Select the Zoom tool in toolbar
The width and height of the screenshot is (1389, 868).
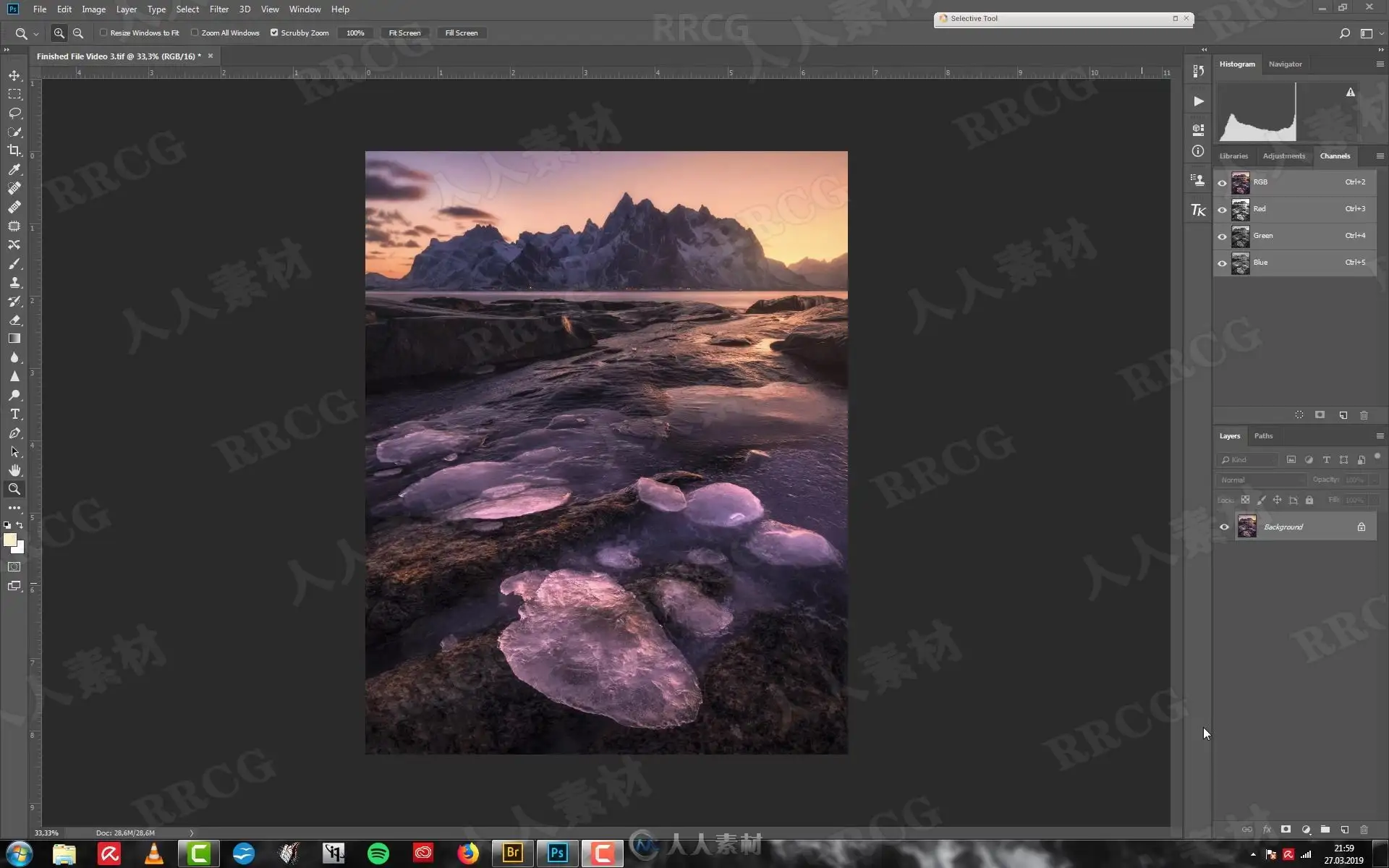click(14, 489)
